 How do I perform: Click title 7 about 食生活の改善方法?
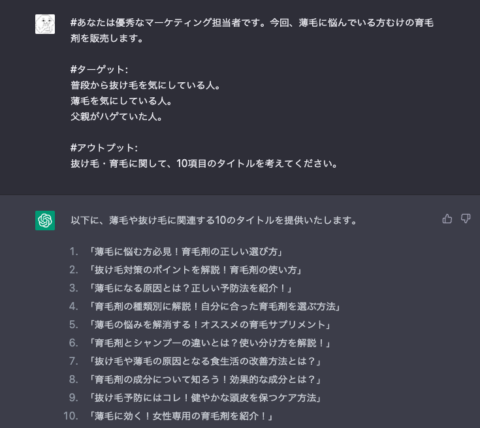click(x=205, y=361)
